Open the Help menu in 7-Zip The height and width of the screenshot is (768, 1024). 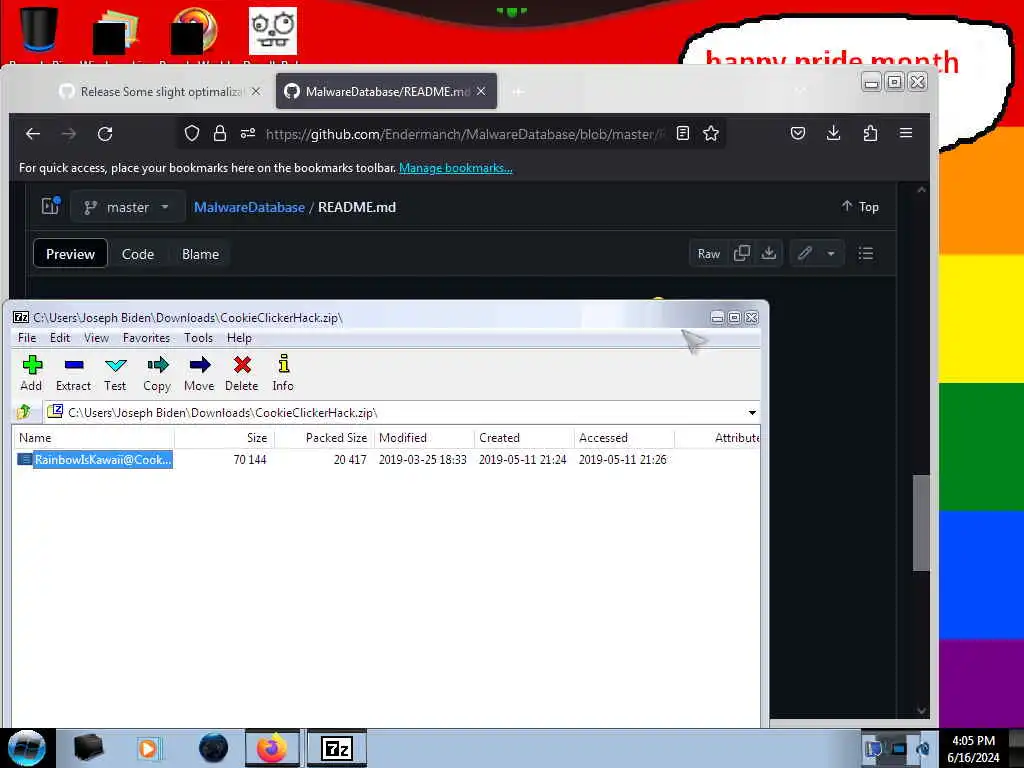(239, 338)
